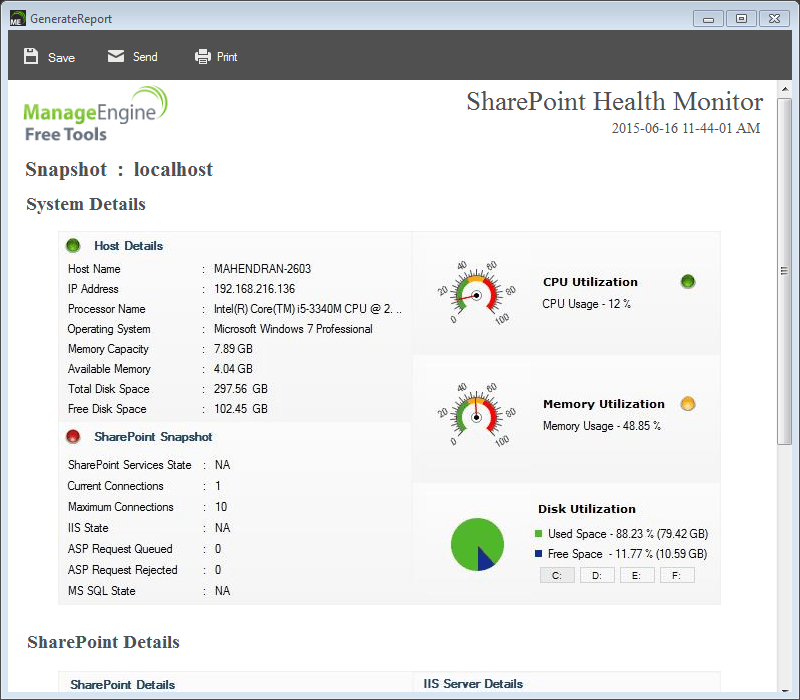
Task: Click the green status light beside CPU Utilization
Action: (687, 281)
